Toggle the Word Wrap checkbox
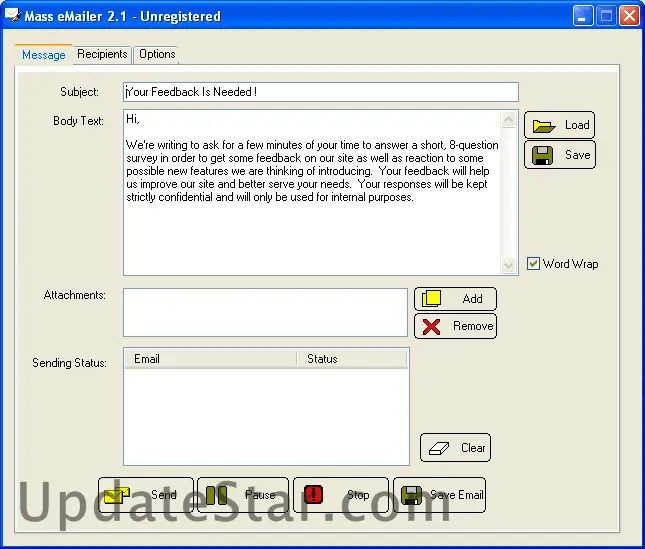Viewport: 645px width, 549px height. (x=533, y=263)
